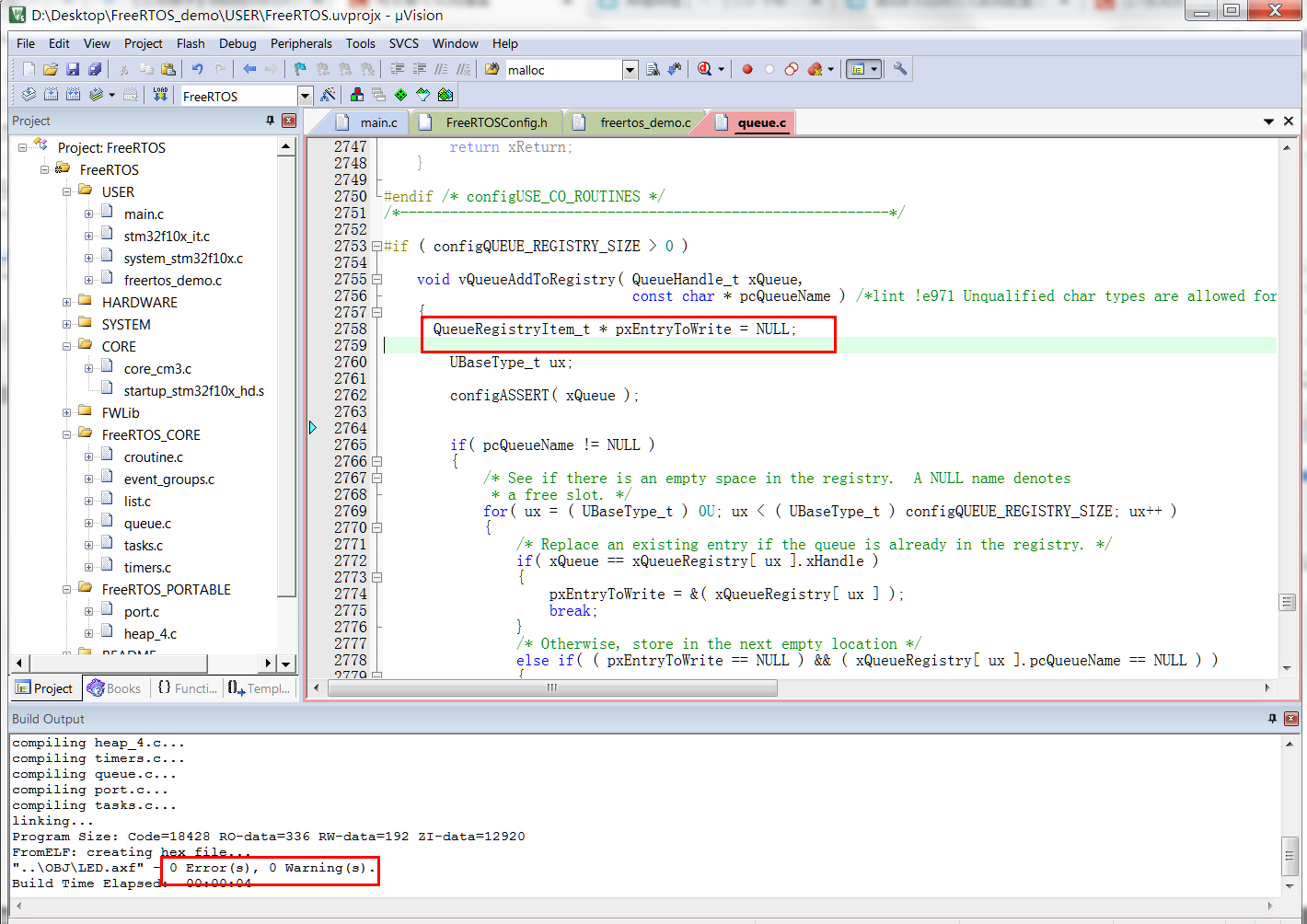Build target files icon
Image resolution: width=1307 pixels, height=924 pixels.
[x=51, y=95]
